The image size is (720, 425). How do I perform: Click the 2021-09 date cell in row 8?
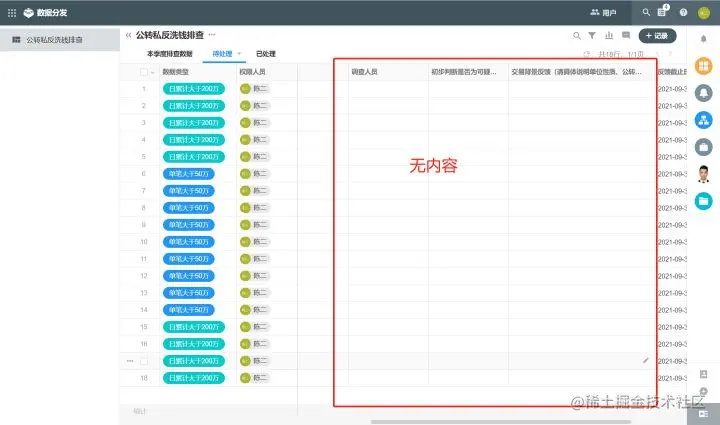point(672,208)
